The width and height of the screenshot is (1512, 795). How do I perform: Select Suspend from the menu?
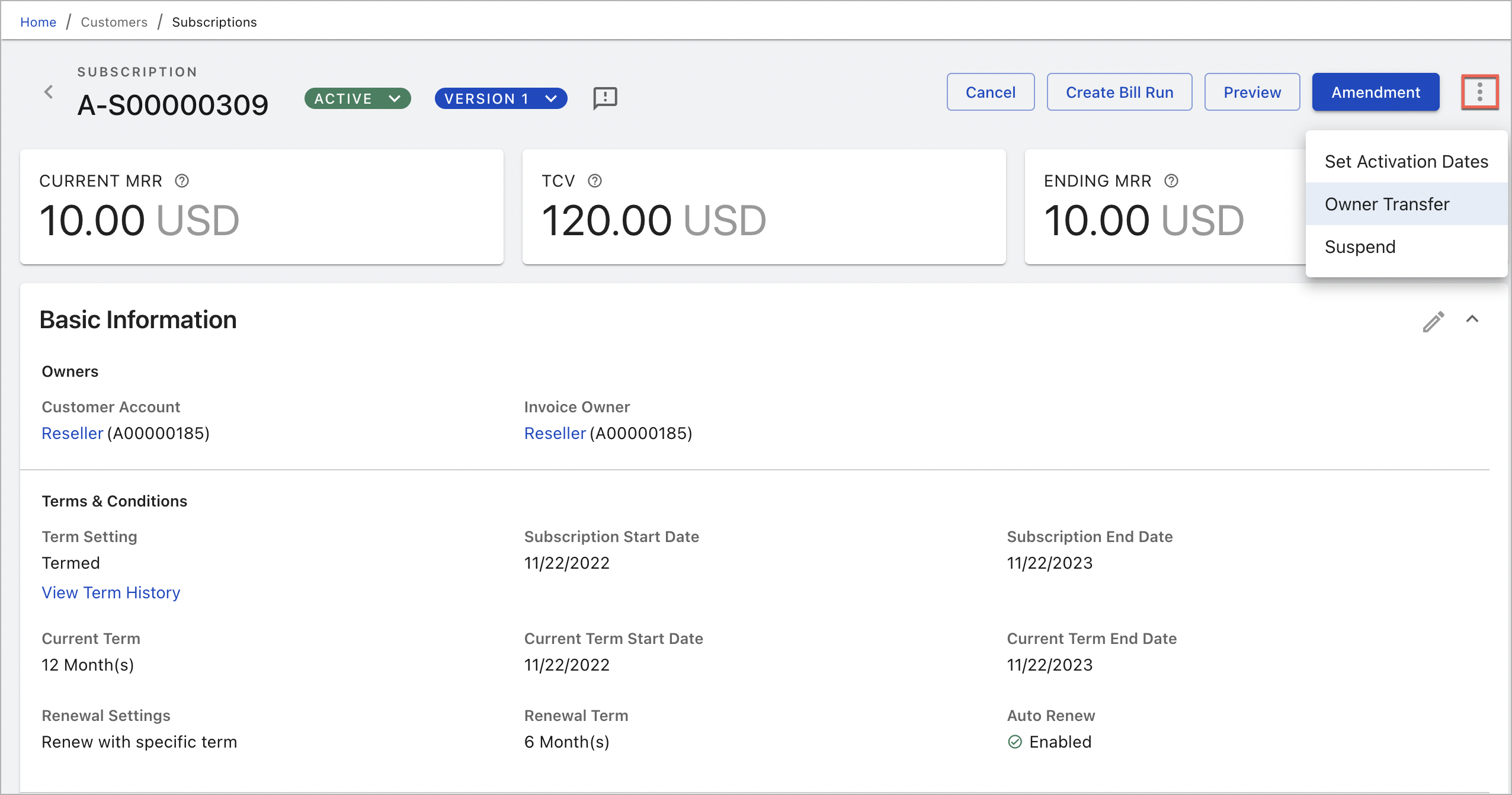click(x=1360, y=247)
